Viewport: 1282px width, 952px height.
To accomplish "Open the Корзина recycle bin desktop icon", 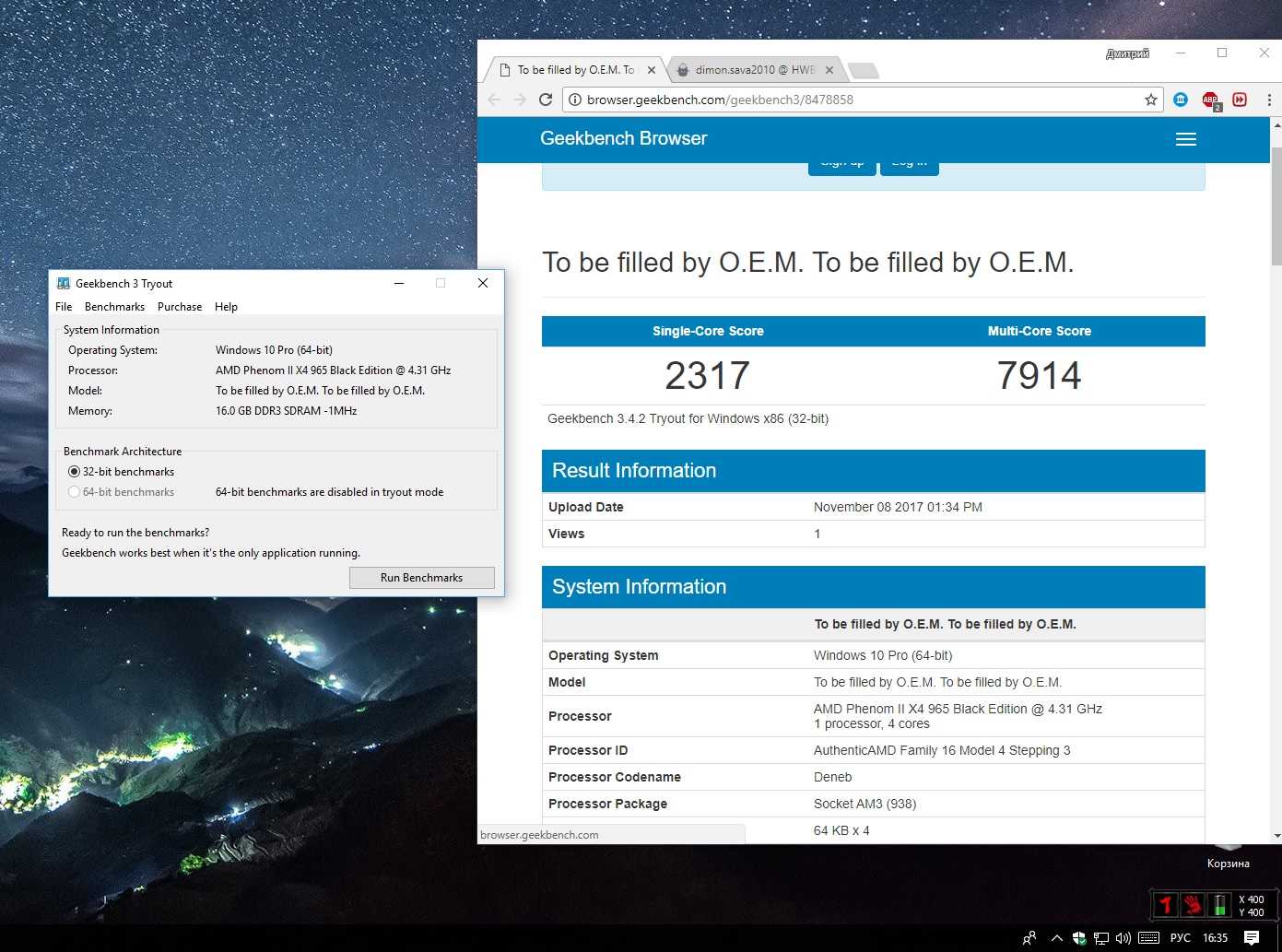I will coord(1228,855).
